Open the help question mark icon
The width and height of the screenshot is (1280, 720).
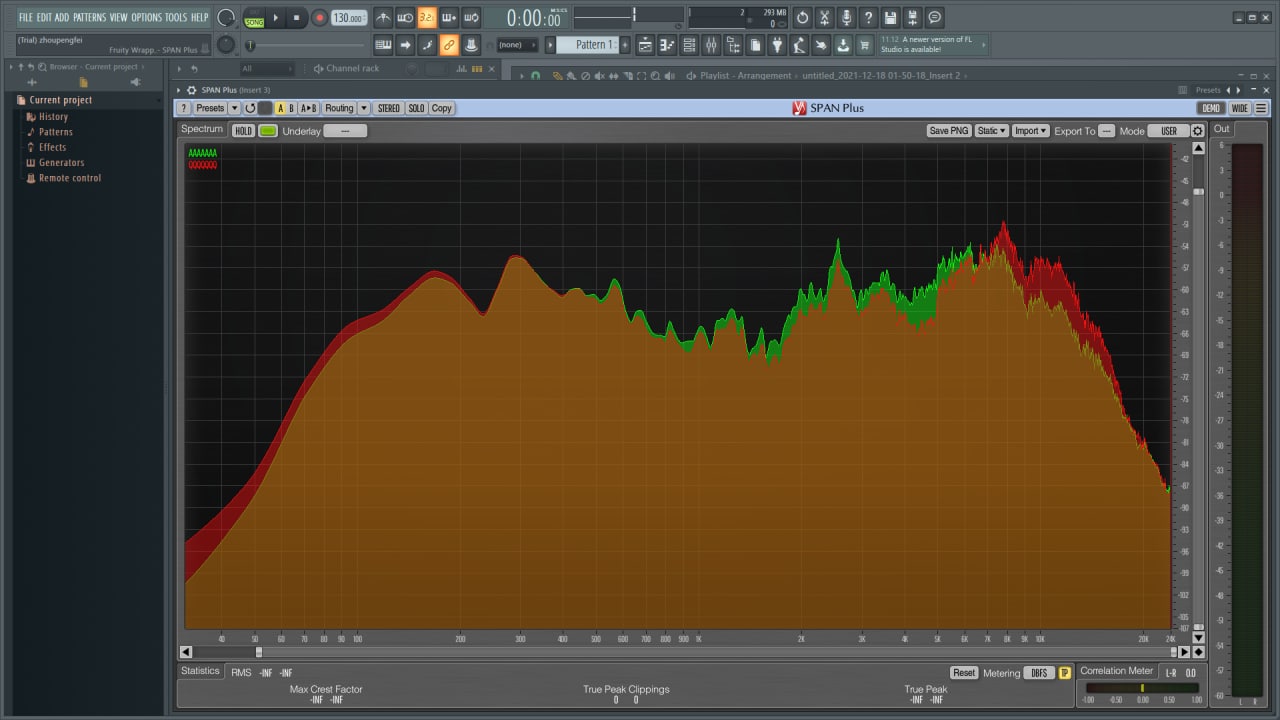[x=868, y=18]
